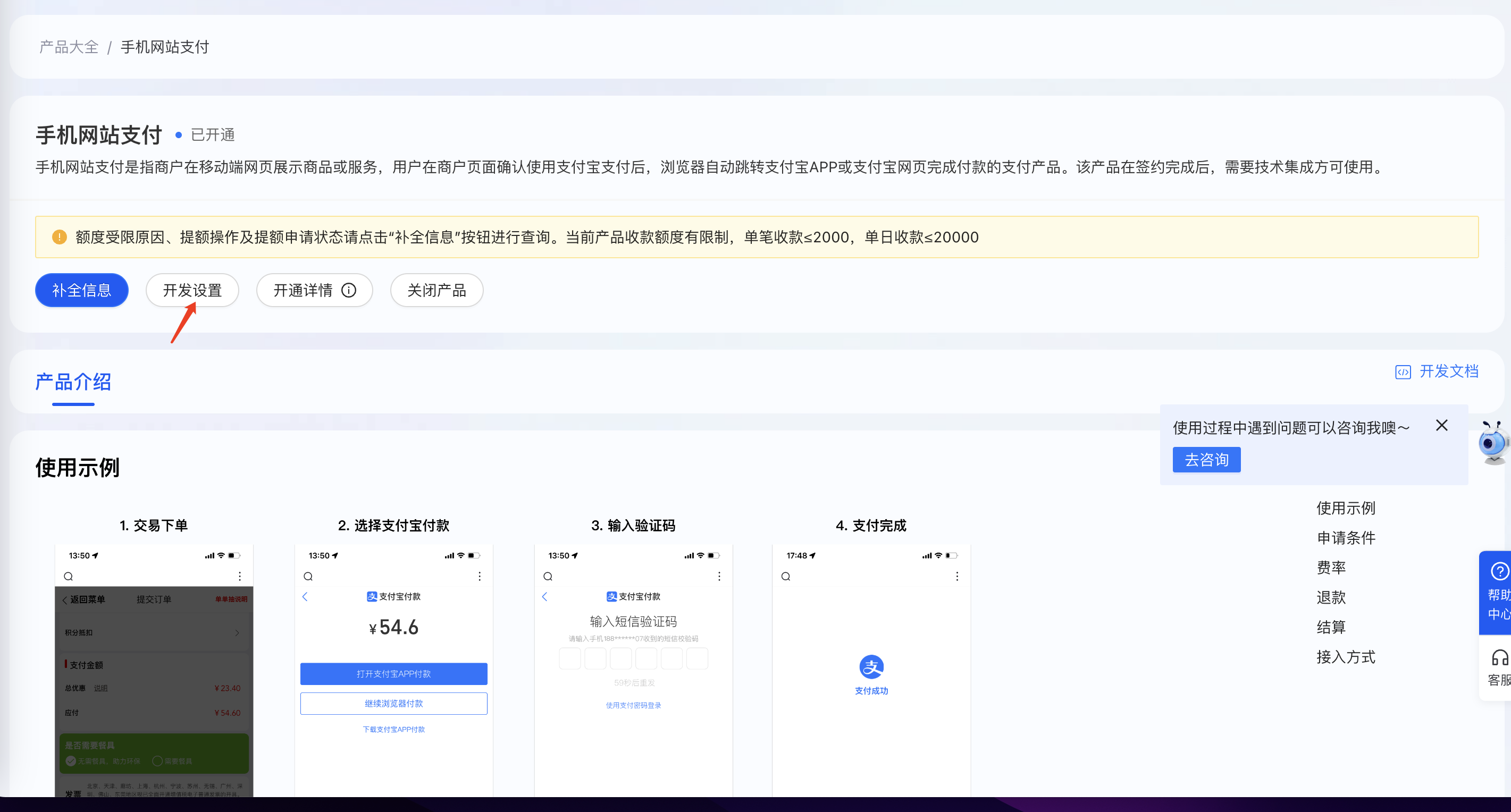Click back arrow in 输入验证码 screenshot
The height and width of the screenshot is (812, 1511).
pyautogui.click(x=545, y=596)
